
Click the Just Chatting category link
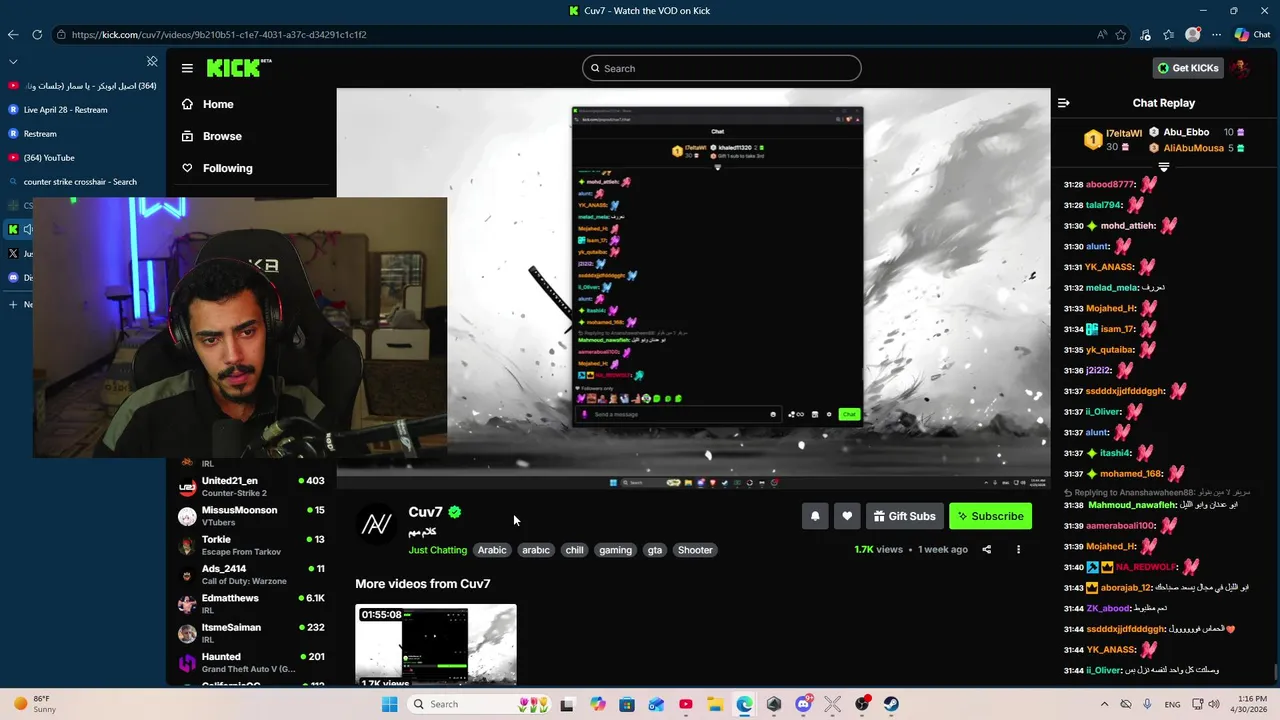click(x=437, y=550)
